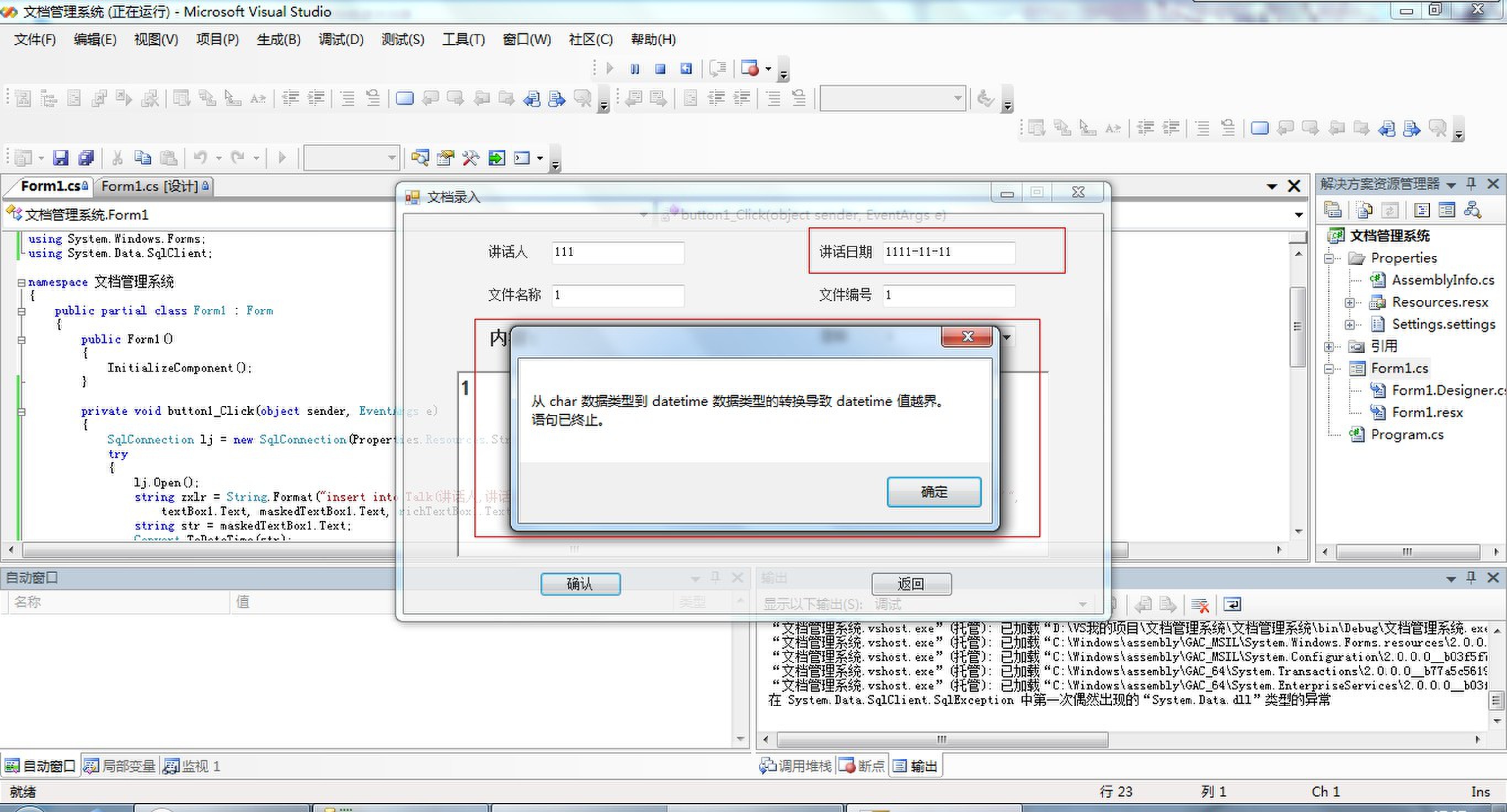1507x812 pixels.
Task: Open the Solution Explorer window position menu
Action: tap(1451, 184)
